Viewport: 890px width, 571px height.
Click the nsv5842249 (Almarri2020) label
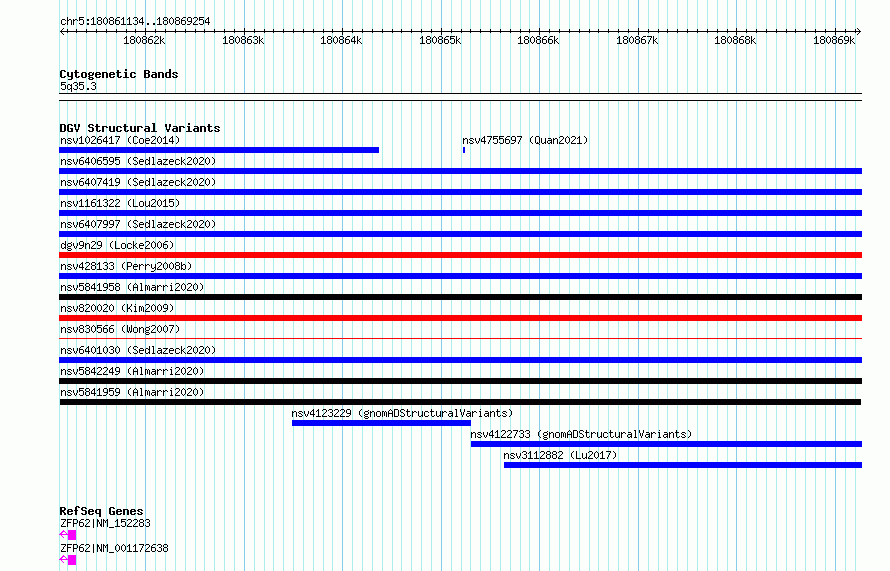coord(132,371)
